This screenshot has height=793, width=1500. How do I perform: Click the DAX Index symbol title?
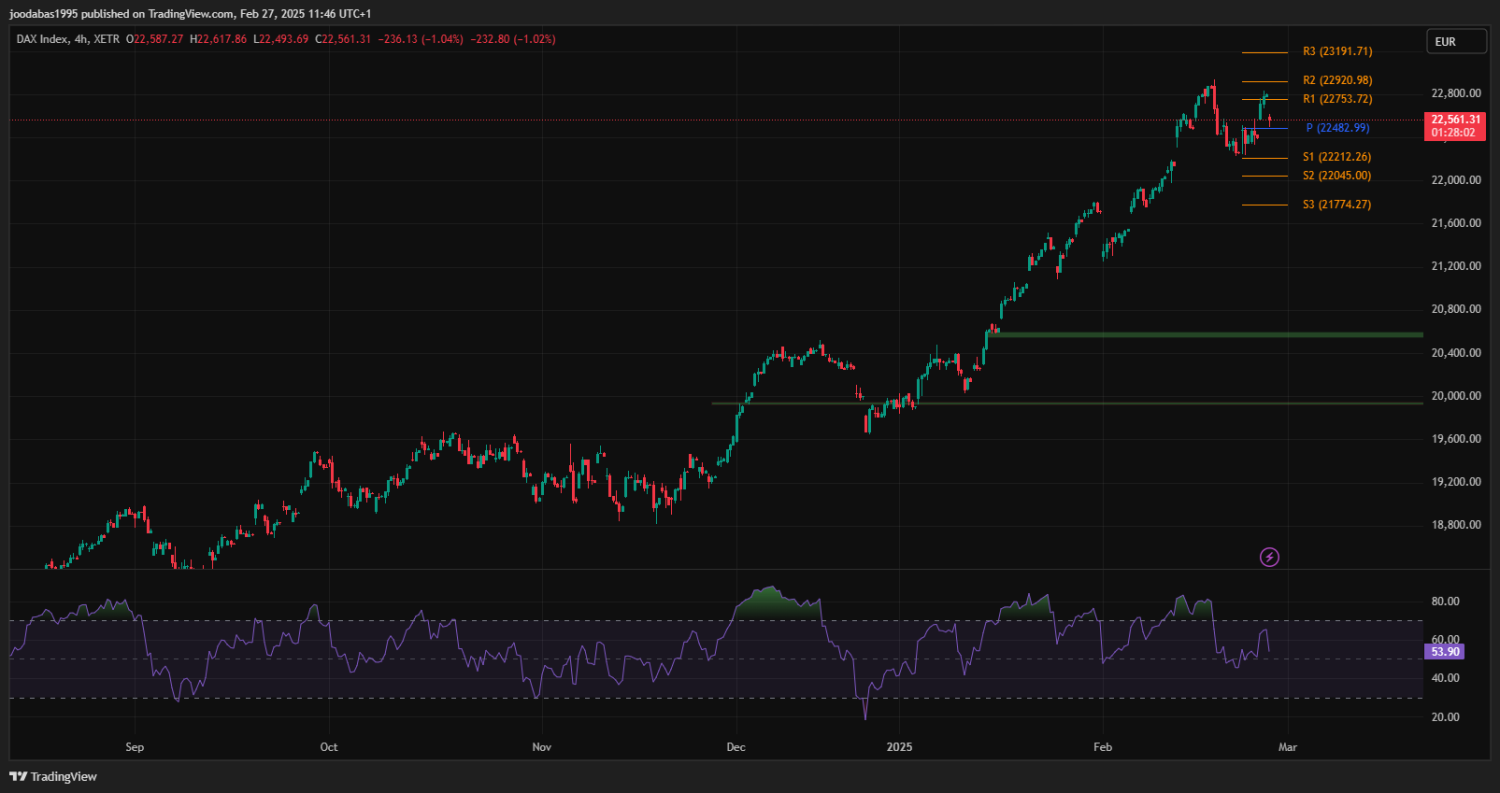click(43, 39)
